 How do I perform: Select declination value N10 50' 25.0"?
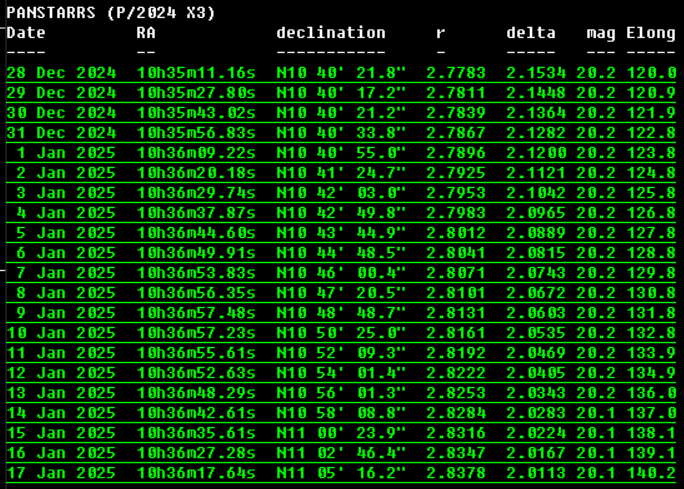coord(341,333)
